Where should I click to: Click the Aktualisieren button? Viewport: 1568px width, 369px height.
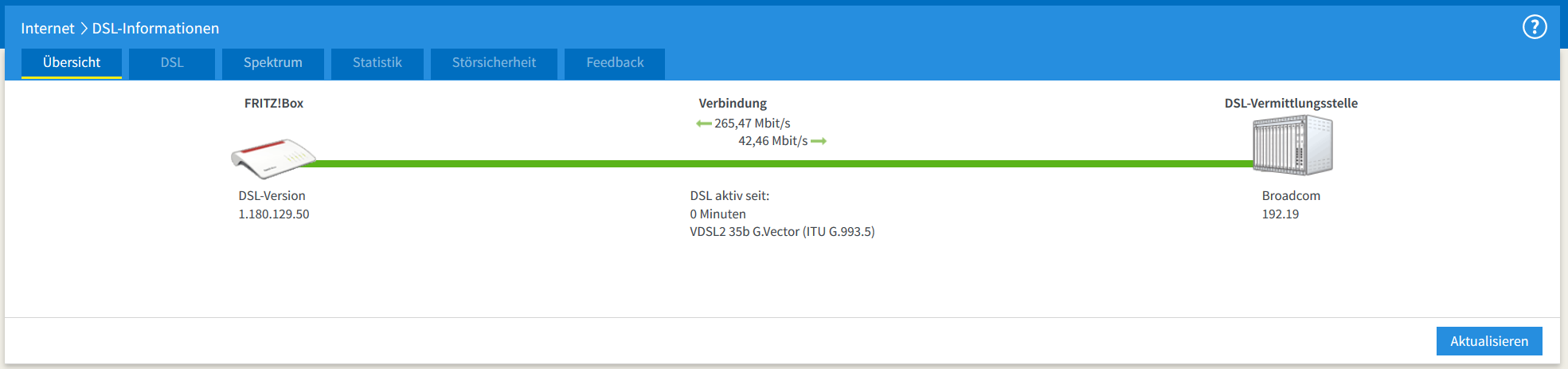click(x=1489, y=341)
